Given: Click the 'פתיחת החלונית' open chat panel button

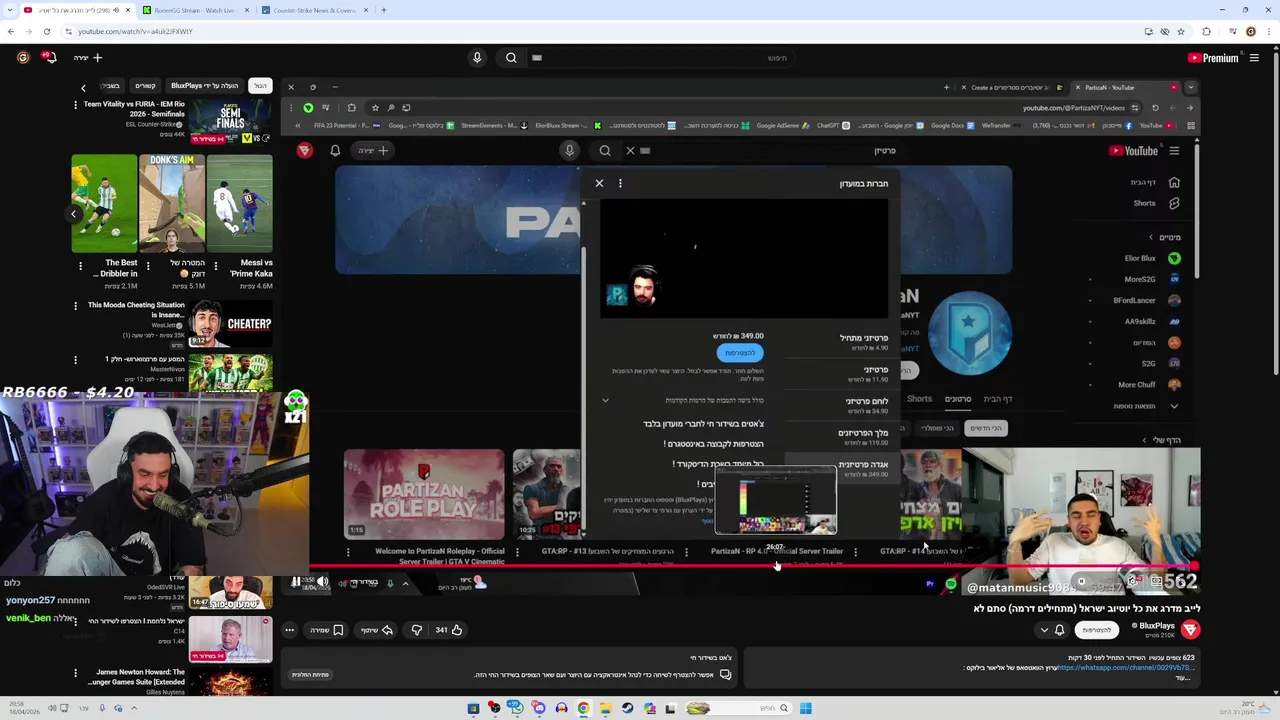Looking at the screenshot, I should pyautogui.click(x=310, y=675).
